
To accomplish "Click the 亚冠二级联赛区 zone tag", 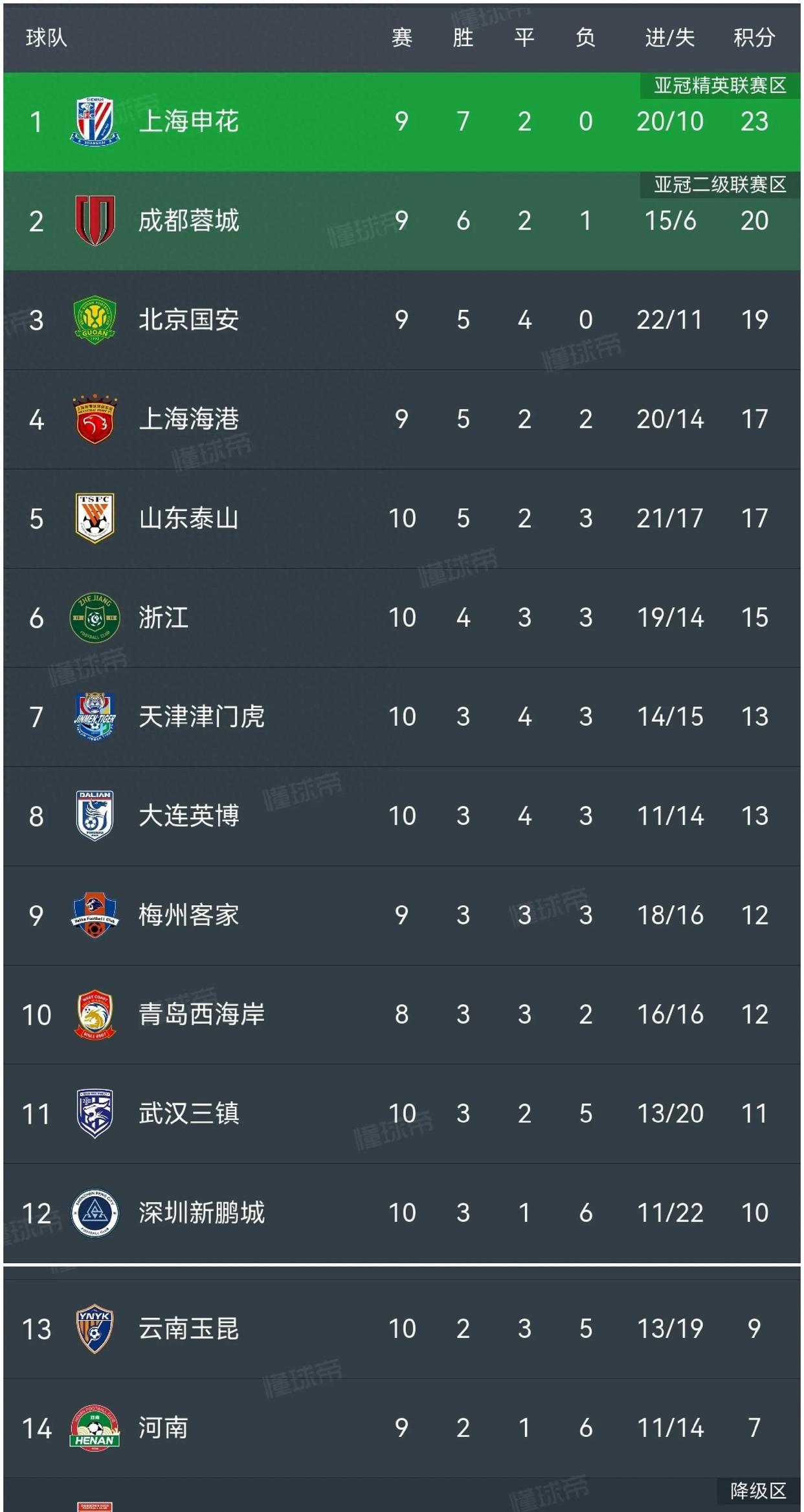I will click(719, 185).
